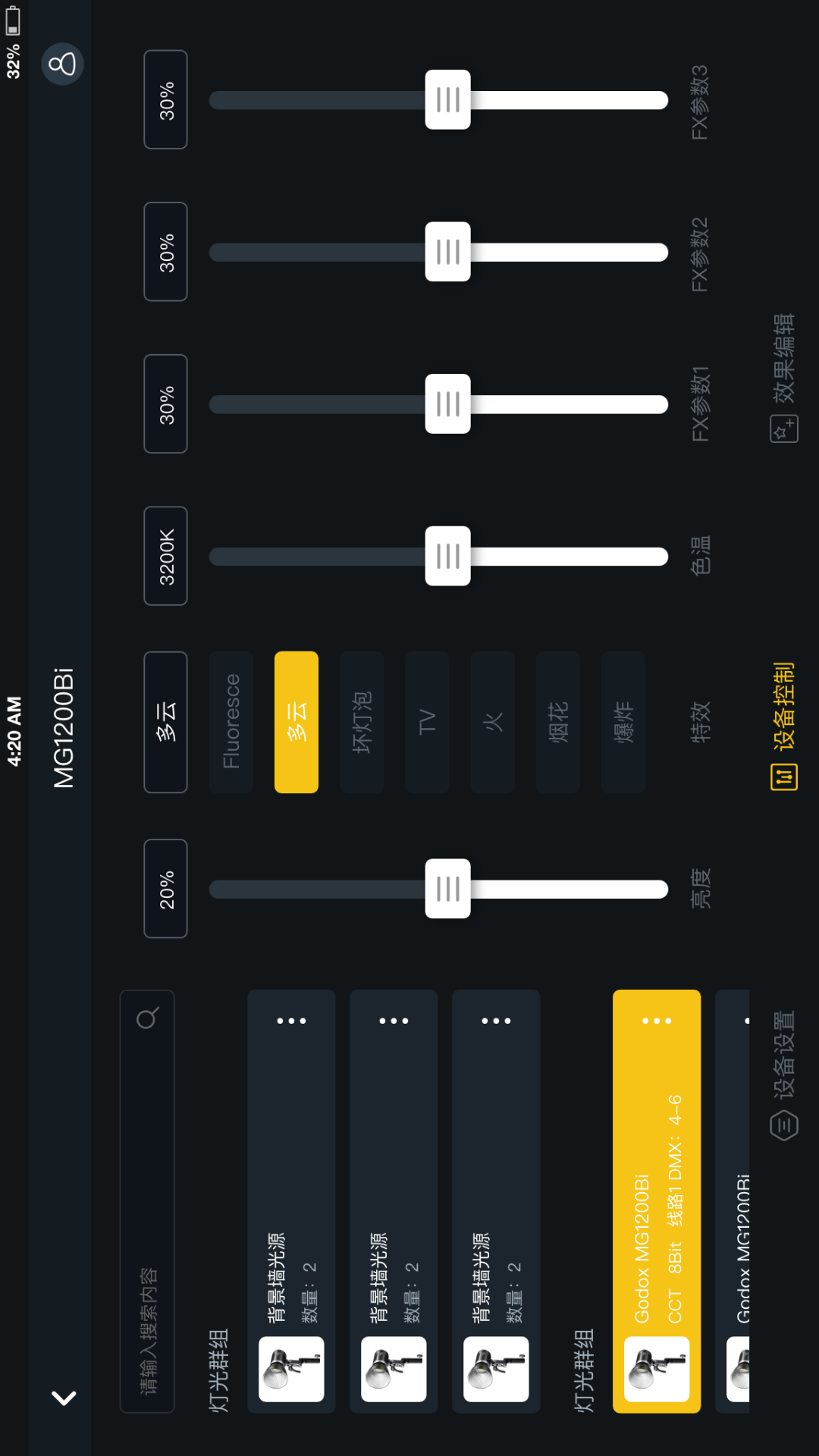Tap the search magnifier icon
Image resolution: width=819 pixels, height=1456 pixels.
tap(147, 1018)
